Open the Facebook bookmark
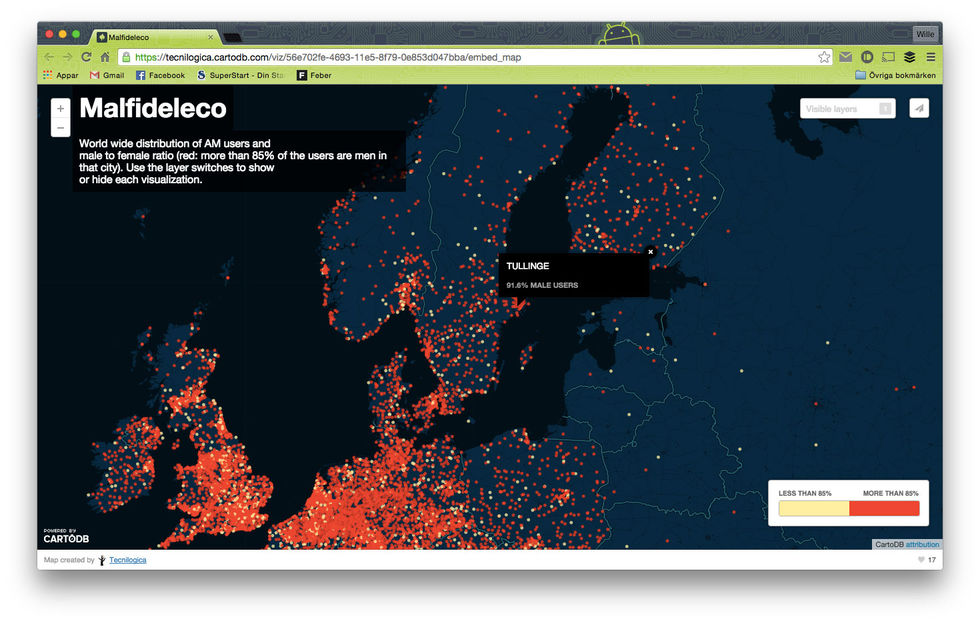This screenshot has height=623, width=980. 160,75
